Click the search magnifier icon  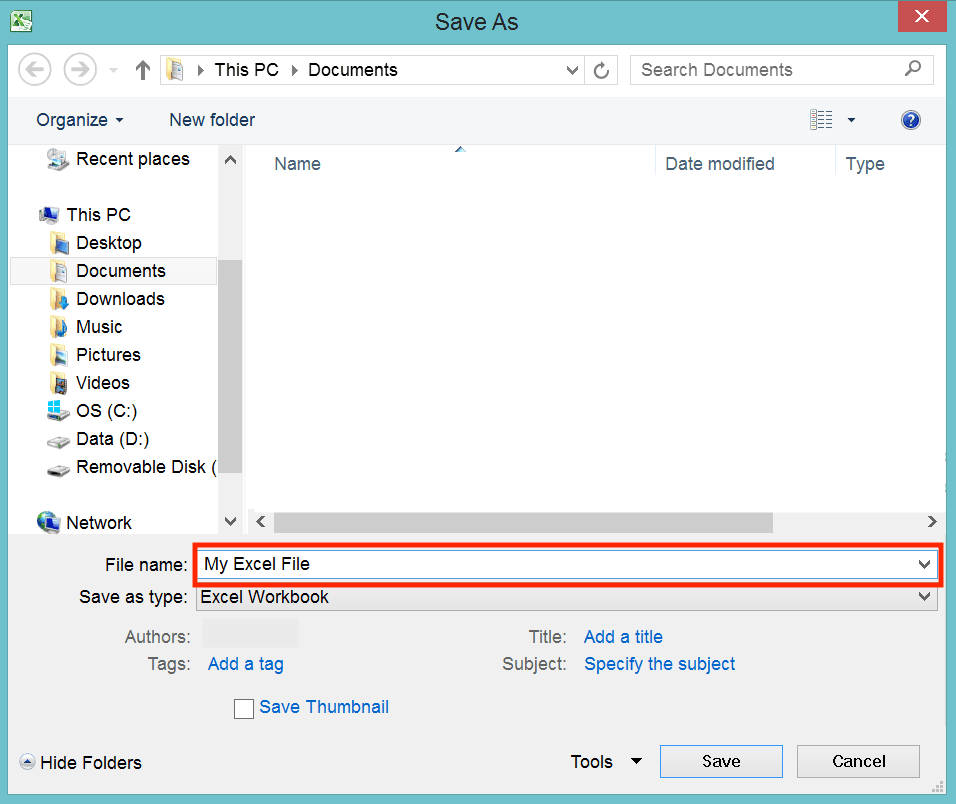click(x=913, y=69)
